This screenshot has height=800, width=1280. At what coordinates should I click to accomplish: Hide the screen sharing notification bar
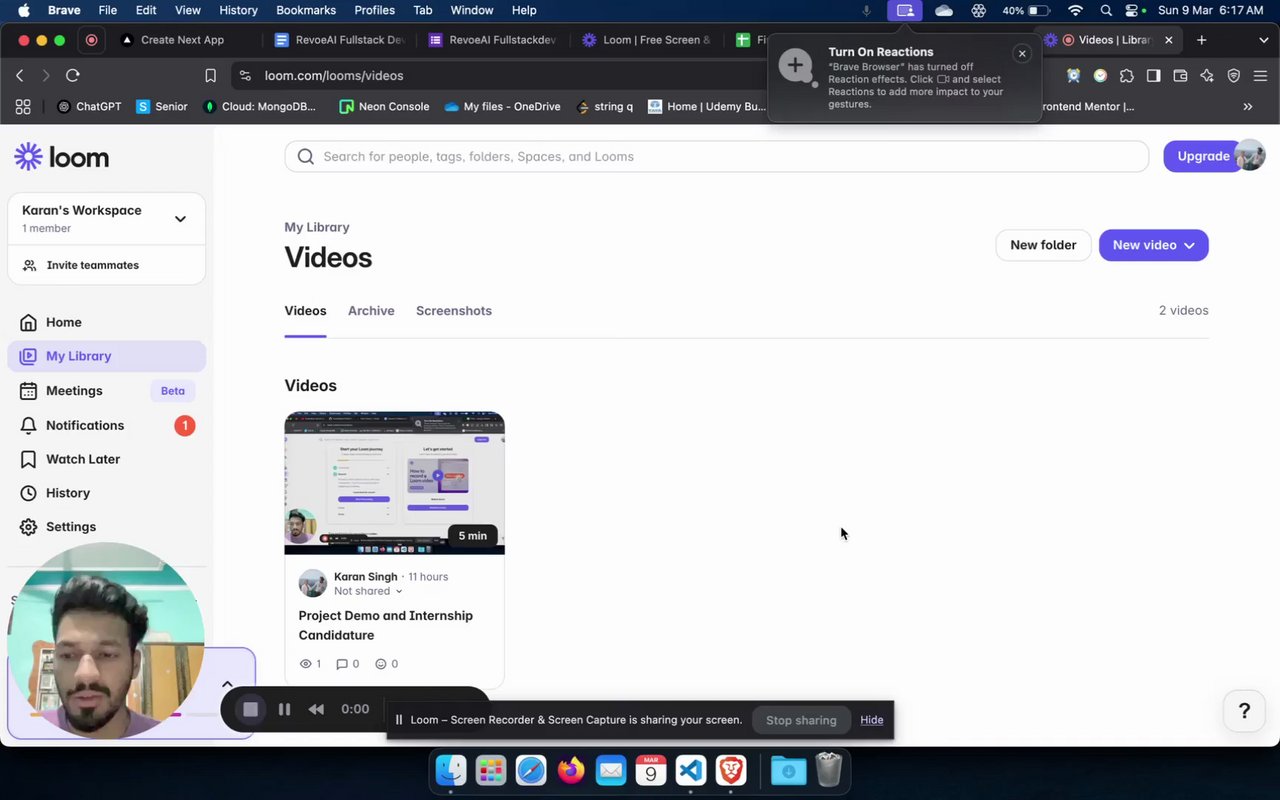point(872,720)
